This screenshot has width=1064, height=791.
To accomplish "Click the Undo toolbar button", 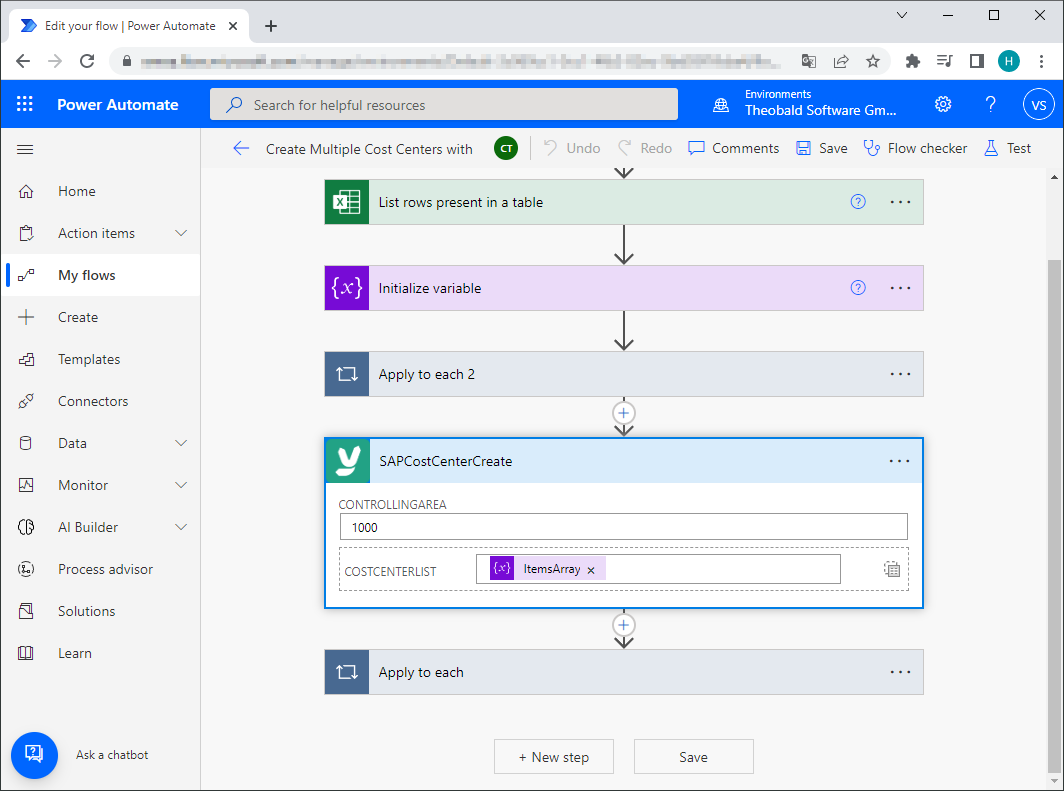I will point(572,149).
